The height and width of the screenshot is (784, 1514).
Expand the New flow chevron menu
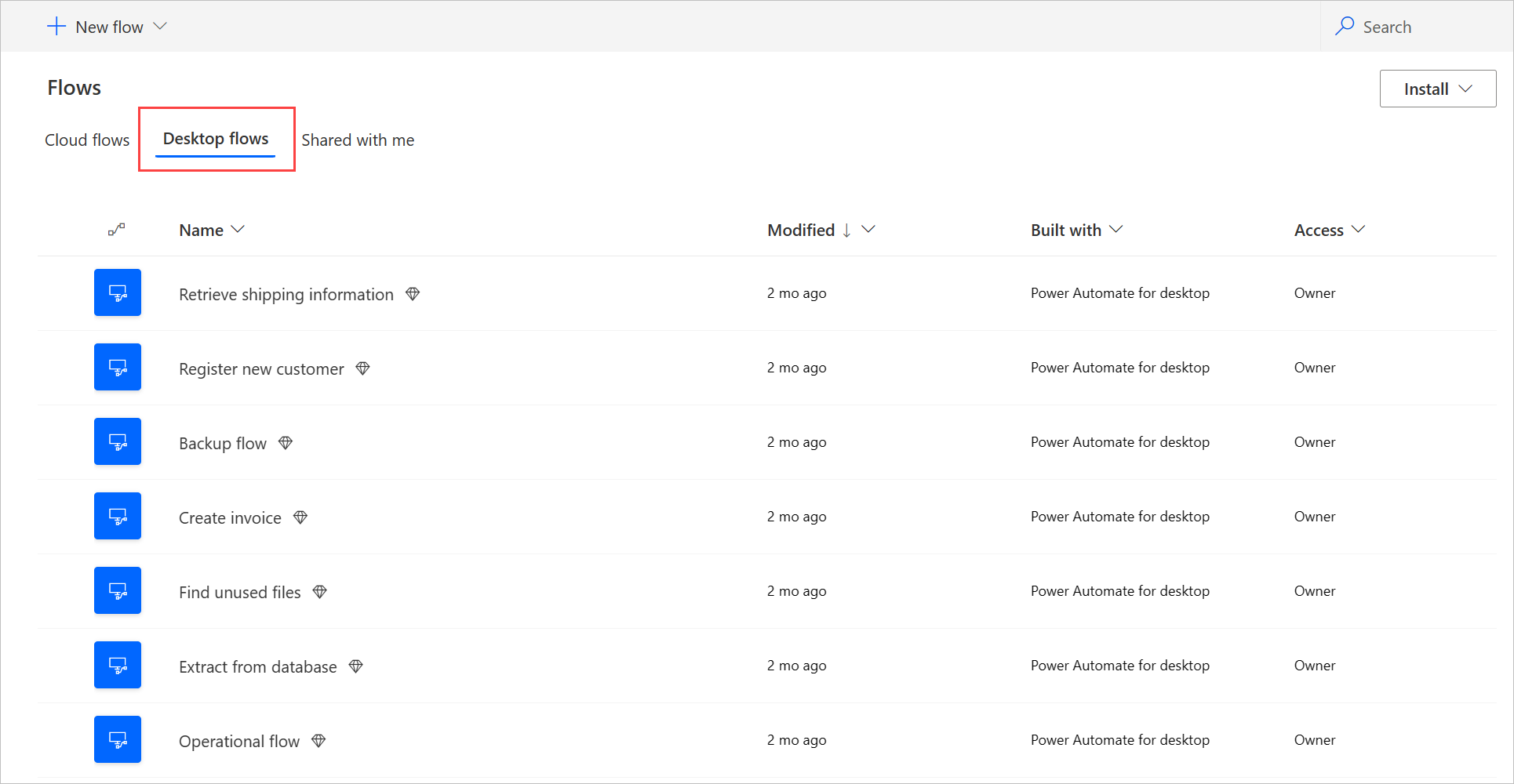coord(160,27)
